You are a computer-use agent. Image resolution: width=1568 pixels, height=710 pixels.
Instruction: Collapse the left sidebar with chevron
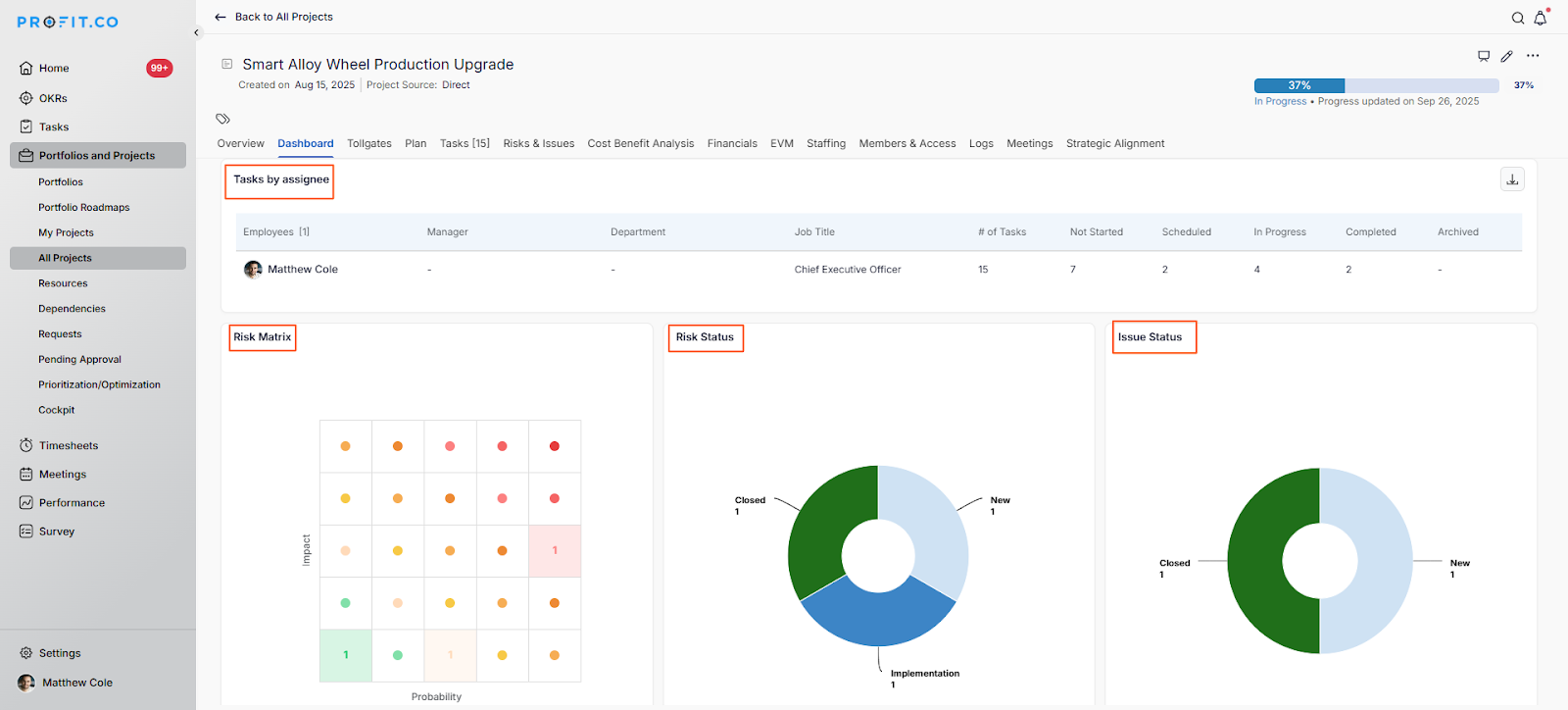pyautogui.click(x=196, y=32)
